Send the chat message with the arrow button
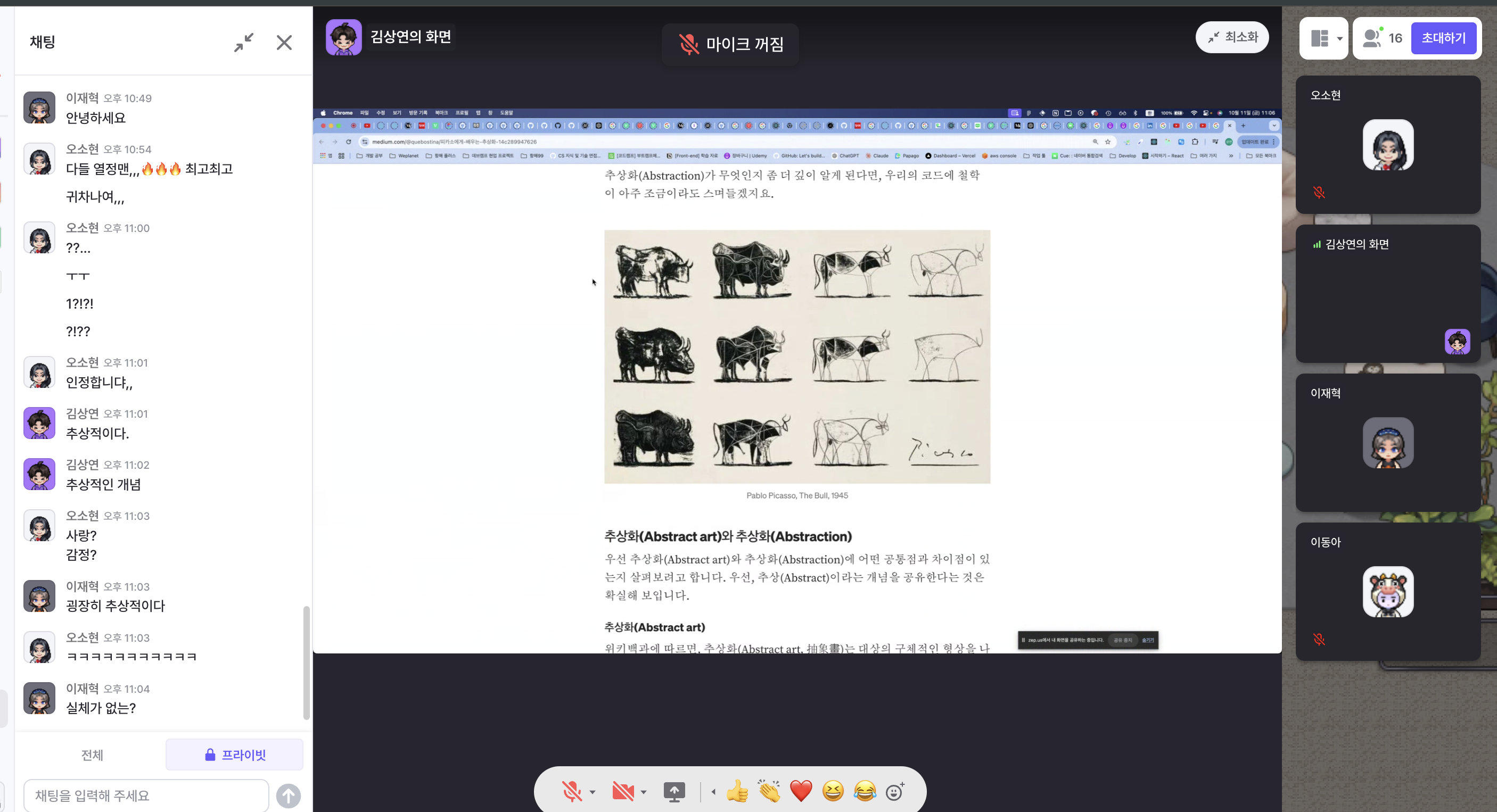 pyautogui.click(x=288, y=796)
